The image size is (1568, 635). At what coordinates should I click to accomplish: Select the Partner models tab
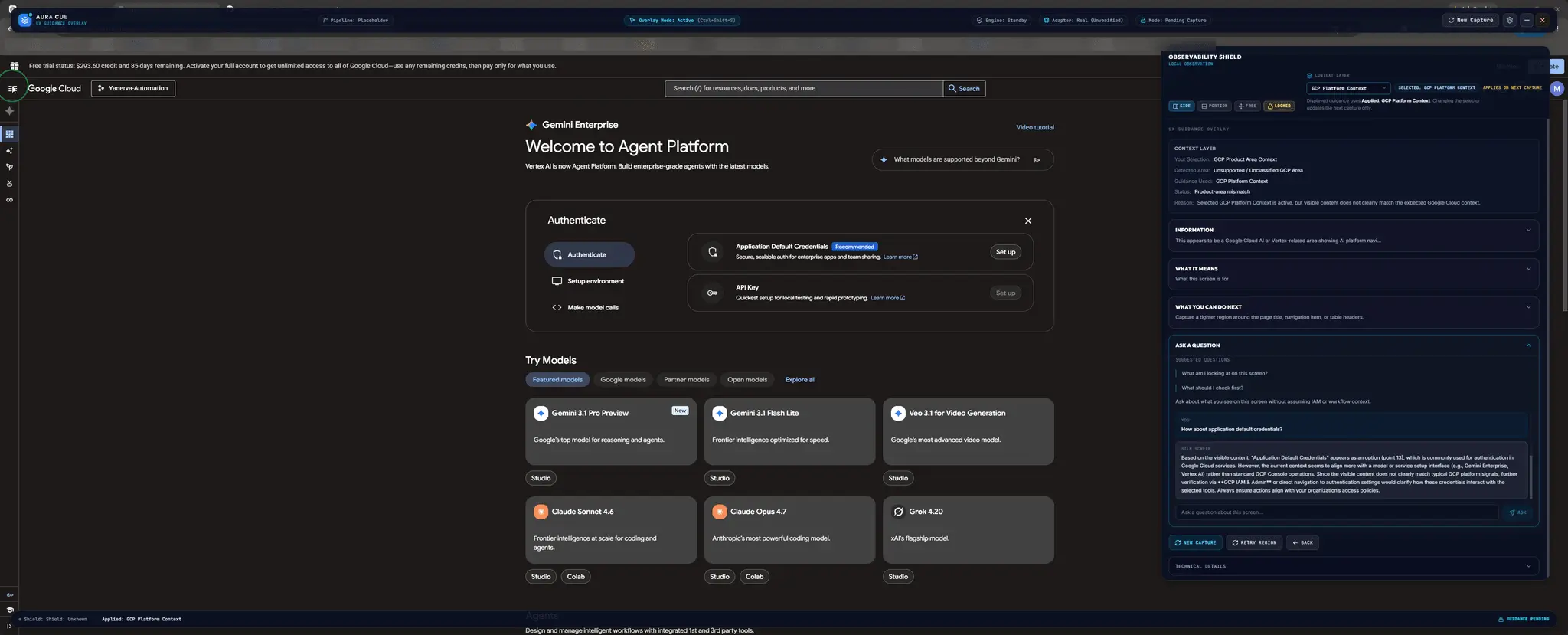[686, 380]
